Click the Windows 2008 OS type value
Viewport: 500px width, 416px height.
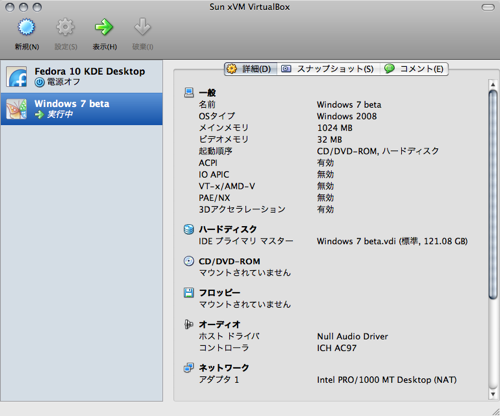[347, 116]
